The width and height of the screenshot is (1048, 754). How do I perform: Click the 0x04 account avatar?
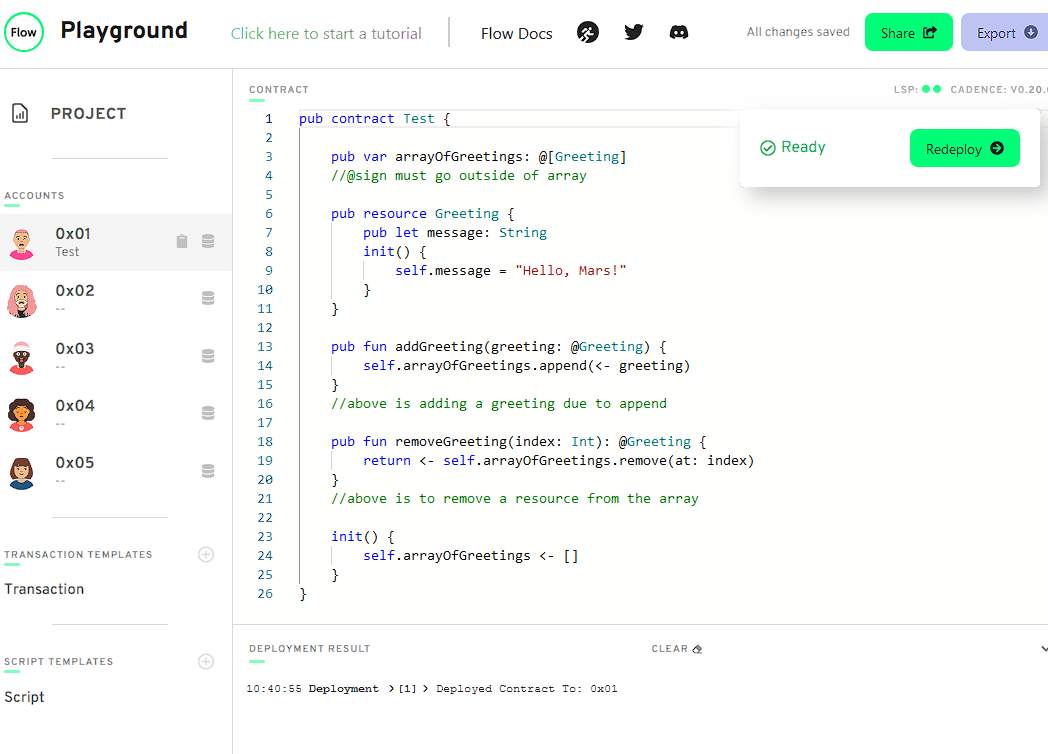(x=21, y=415)
